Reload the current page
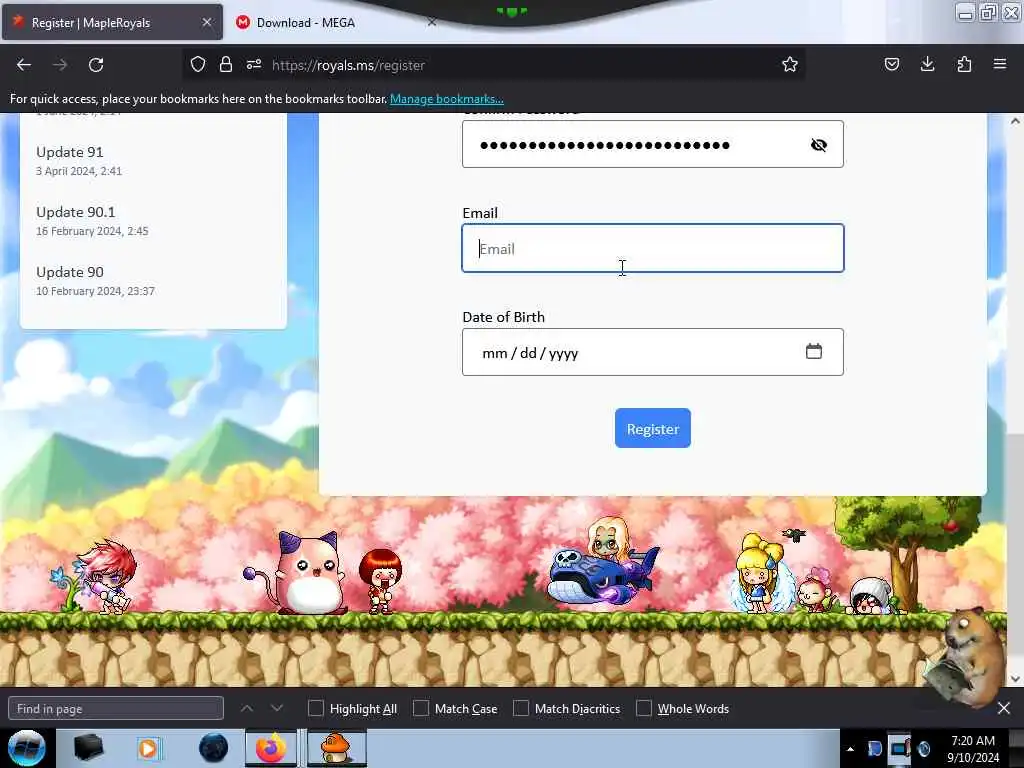Image resolution: width=1024 pixels, height=768 pixels. pos(96,65)
